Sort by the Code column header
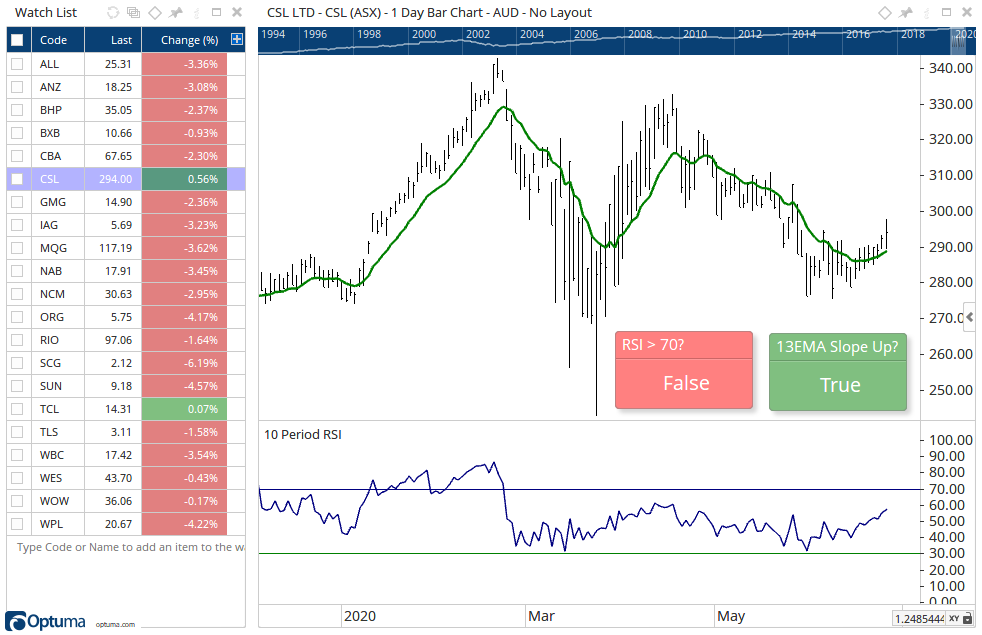 click(58, 40)
